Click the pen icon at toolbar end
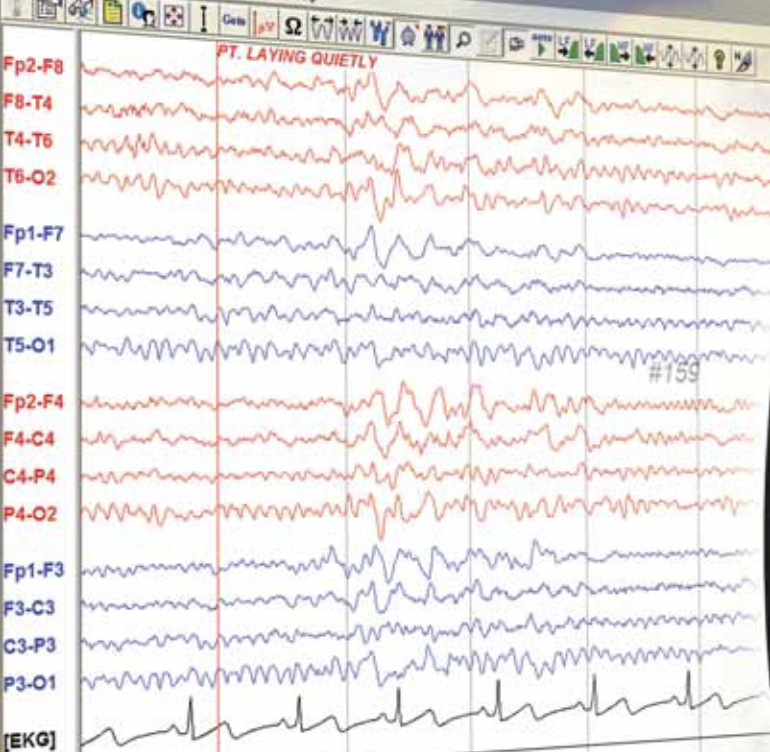The width and height of the screenshot is (770, 752). (744, 62)
